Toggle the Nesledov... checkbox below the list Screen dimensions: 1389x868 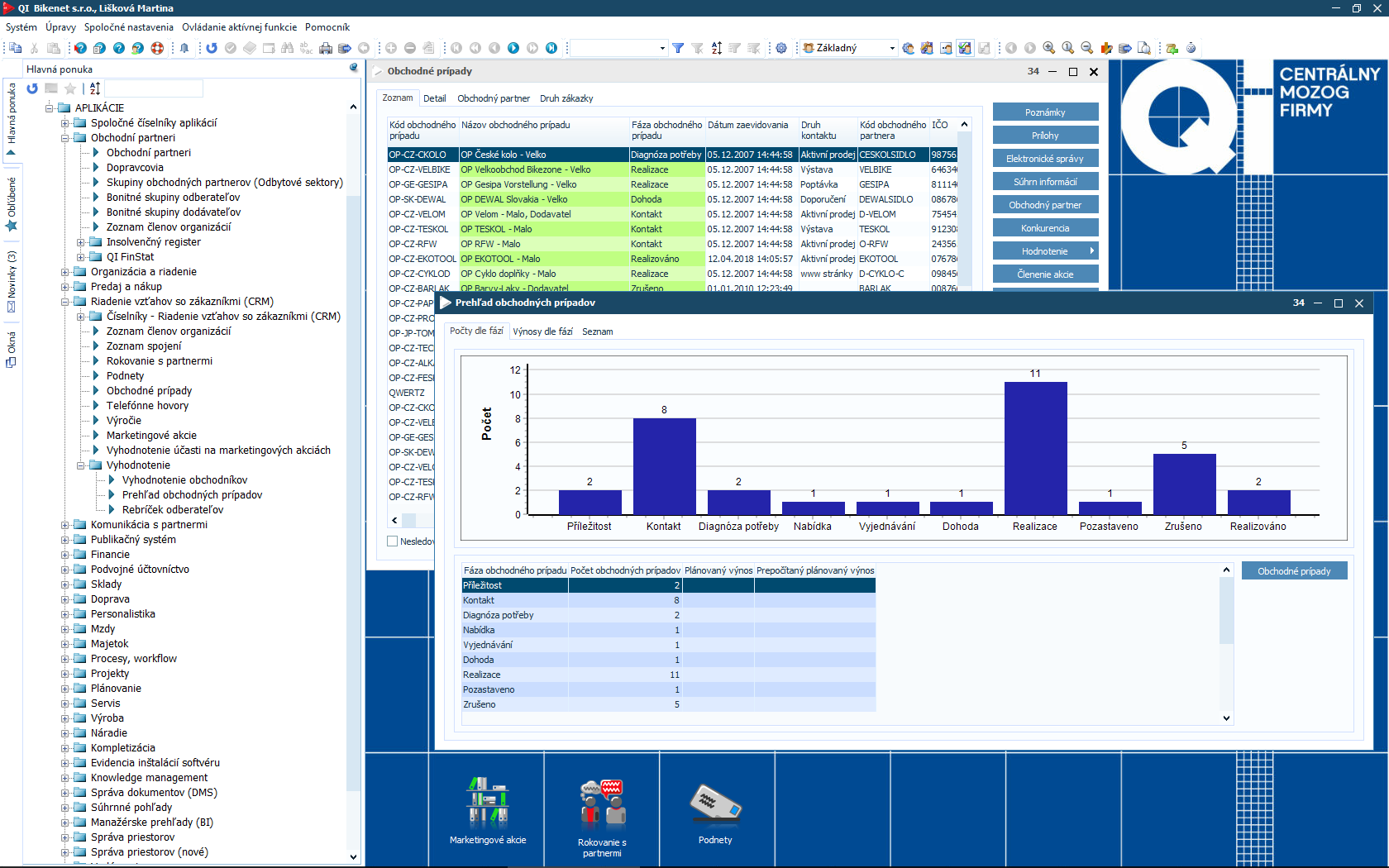(393, 541)
